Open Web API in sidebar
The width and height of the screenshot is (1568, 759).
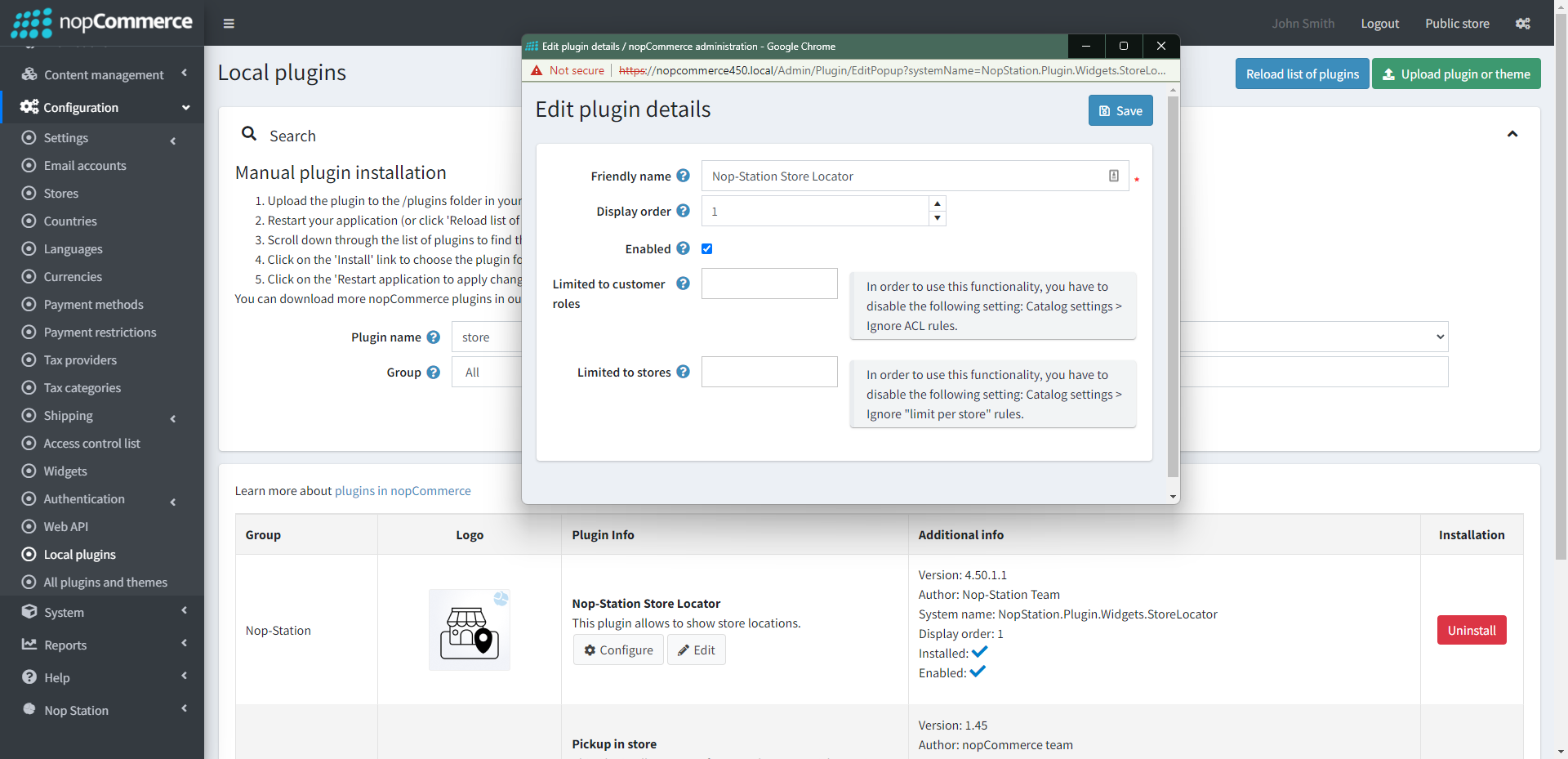pyautogui.click(x=66, y=527)
